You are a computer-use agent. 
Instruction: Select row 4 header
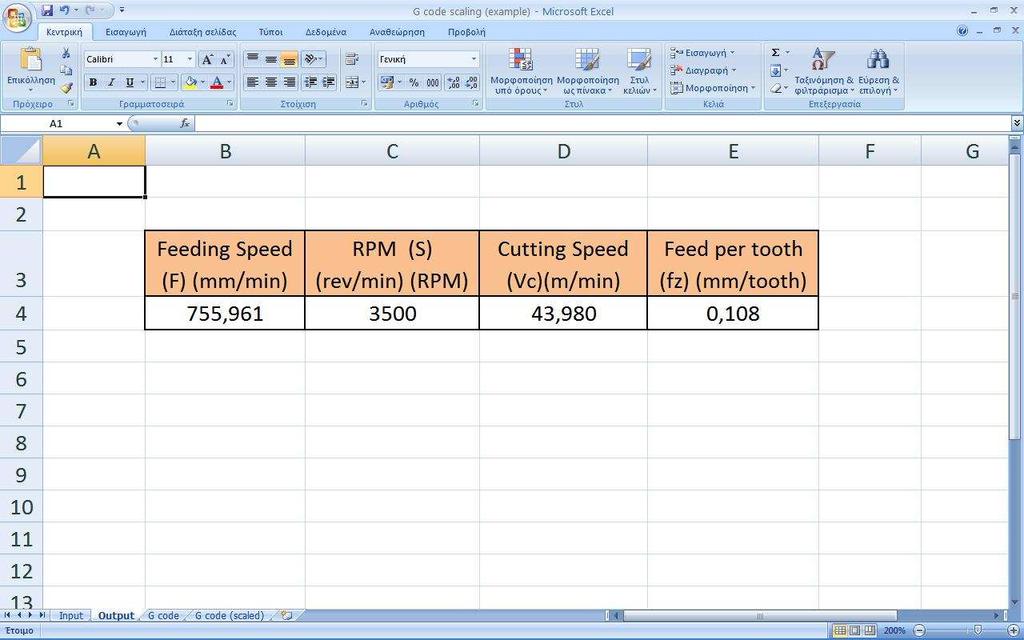click(x=22, y=313)
